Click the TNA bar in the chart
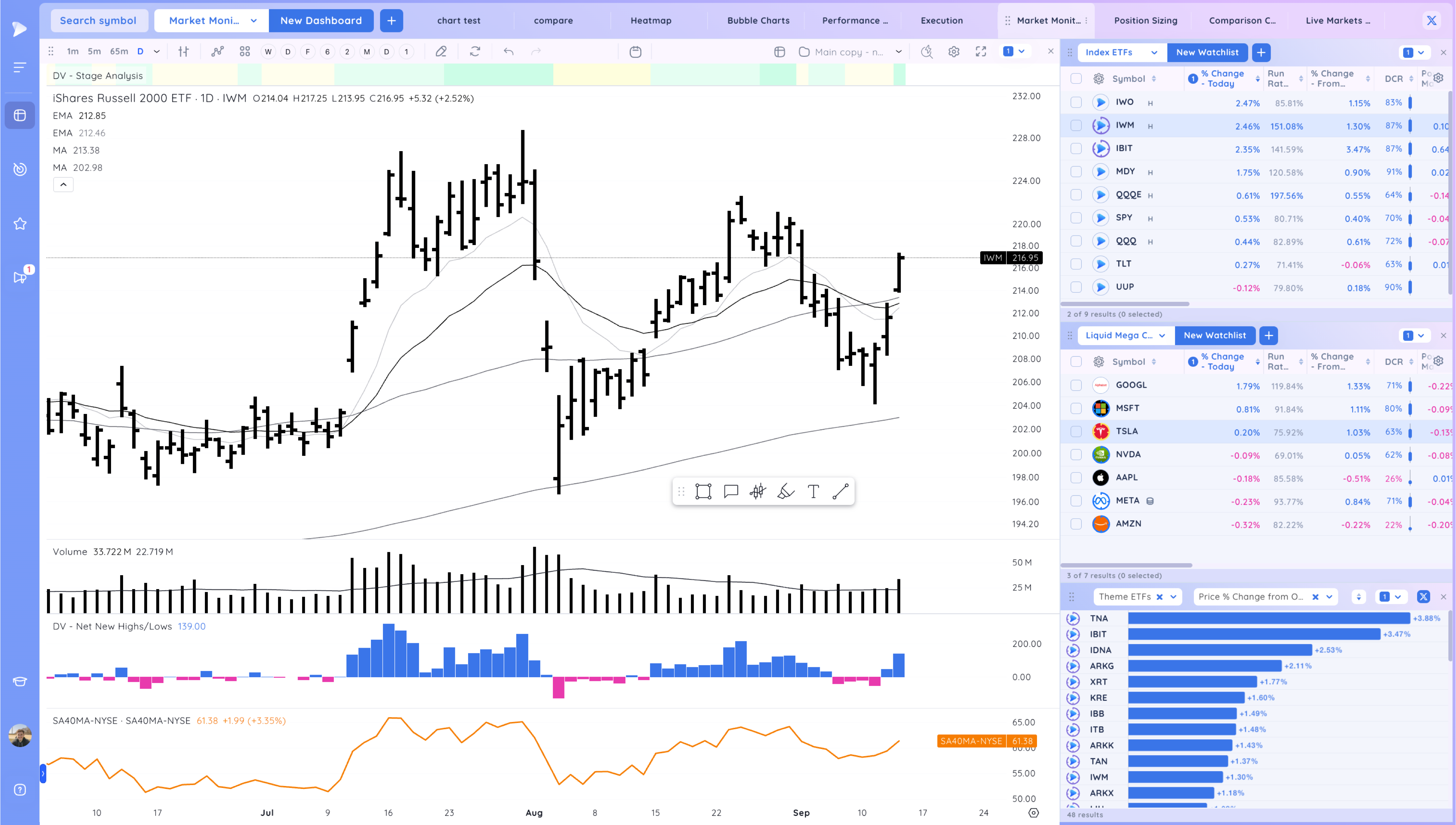The image size is (1456, 825). [x=1269, y=618]
